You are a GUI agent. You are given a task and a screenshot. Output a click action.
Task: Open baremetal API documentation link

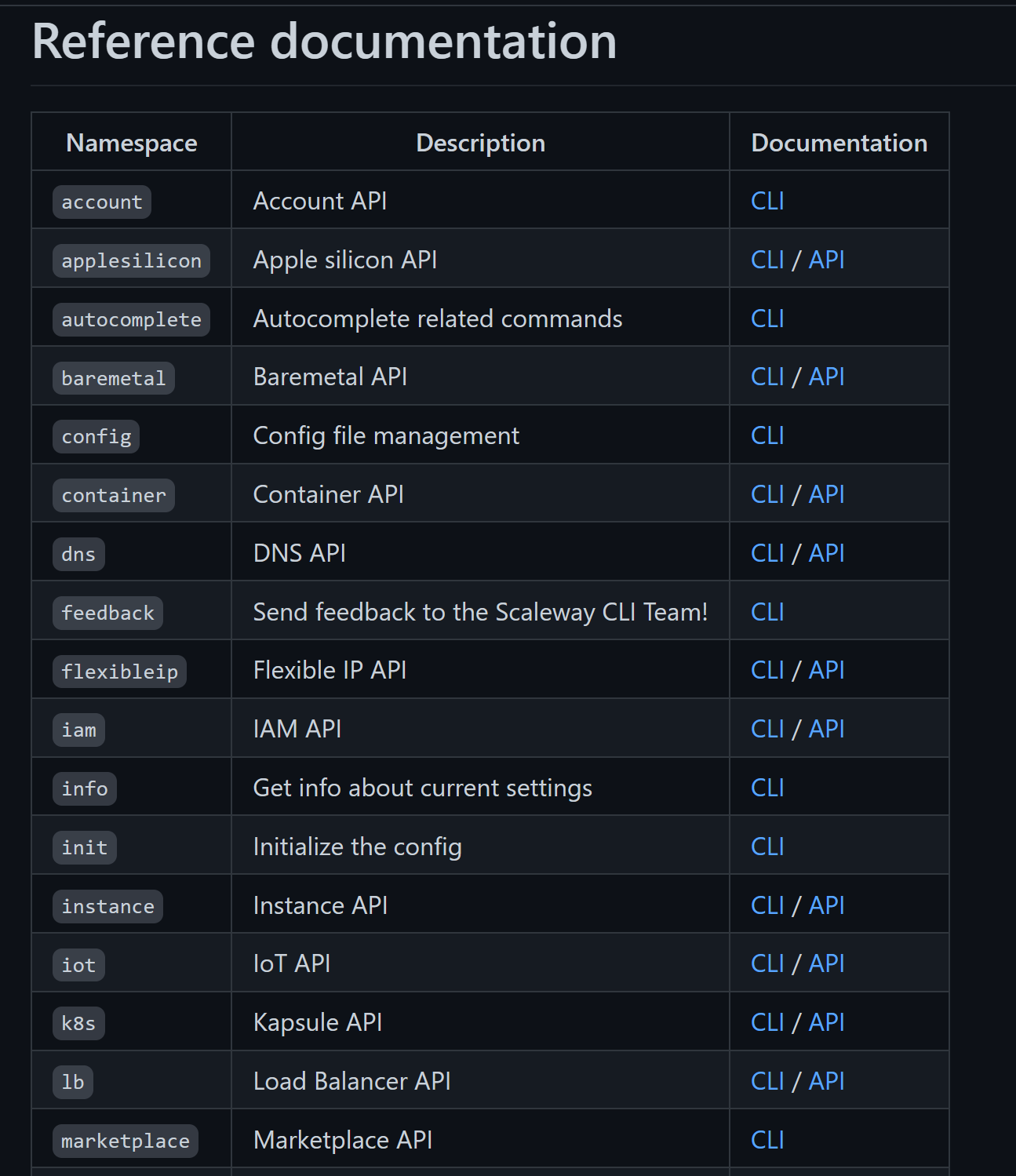826,377
